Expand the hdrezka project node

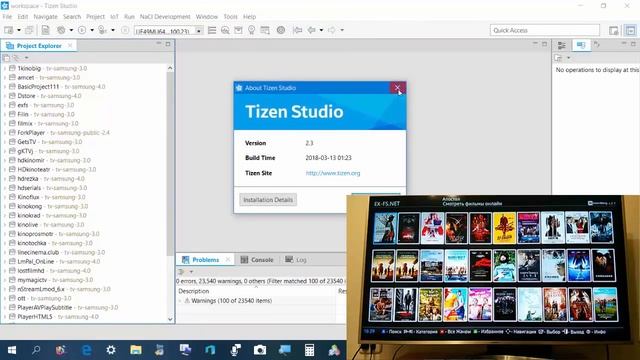(x=5, y=179)
